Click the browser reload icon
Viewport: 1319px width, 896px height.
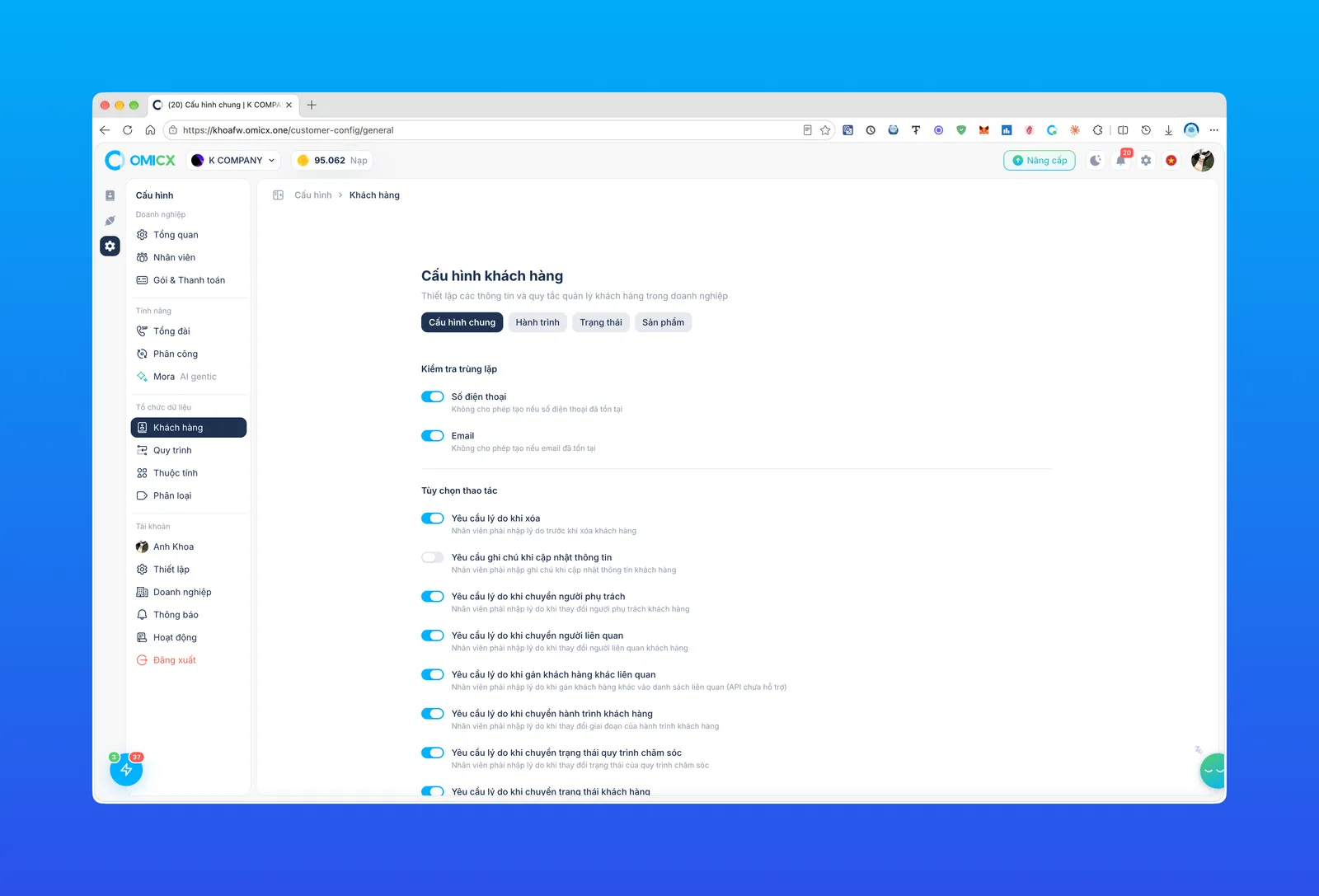tap(128, 130)
